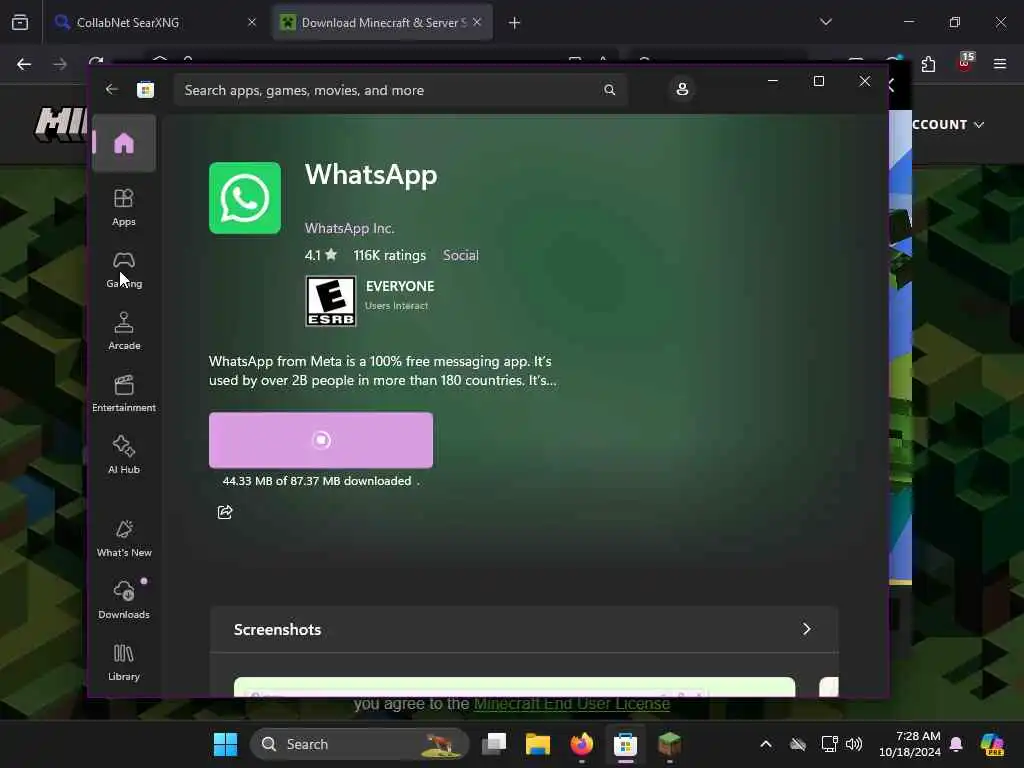Click the WhatsApp app logo
This screenshot has width=1024, height=768.
(x=245, y=198)
